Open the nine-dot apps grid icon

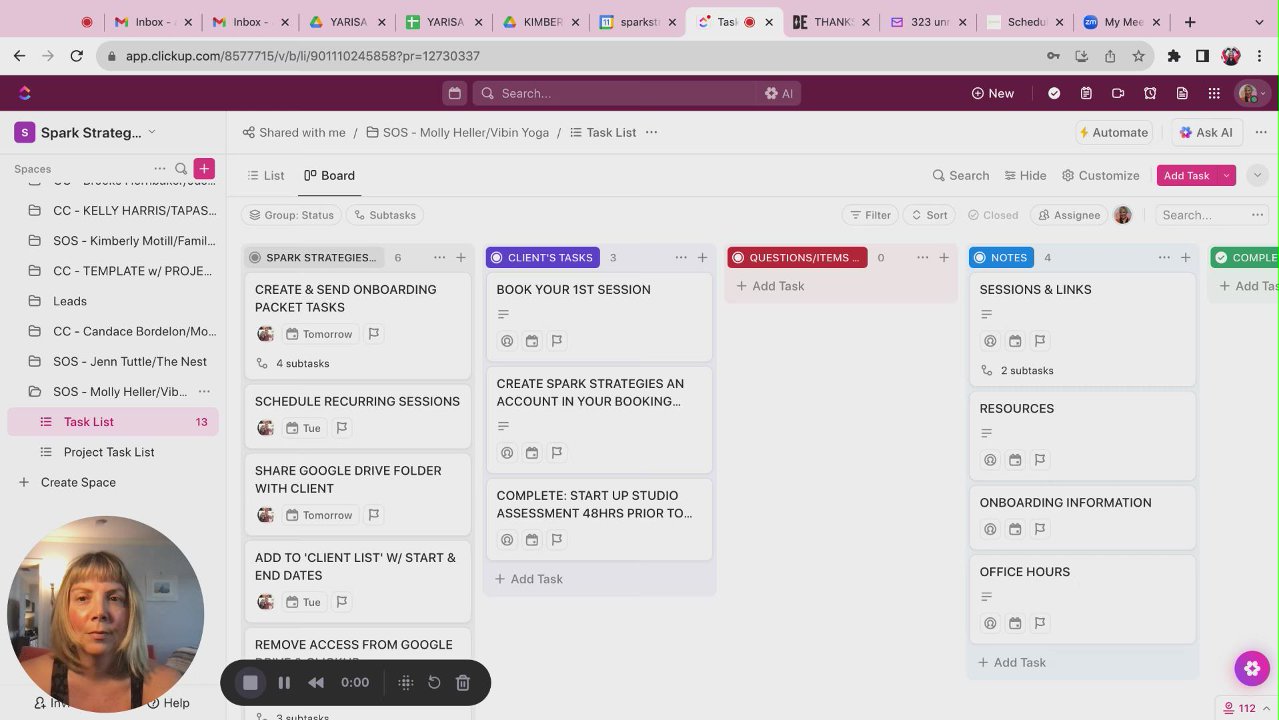pyautogui.click(x=1214, y=93)
